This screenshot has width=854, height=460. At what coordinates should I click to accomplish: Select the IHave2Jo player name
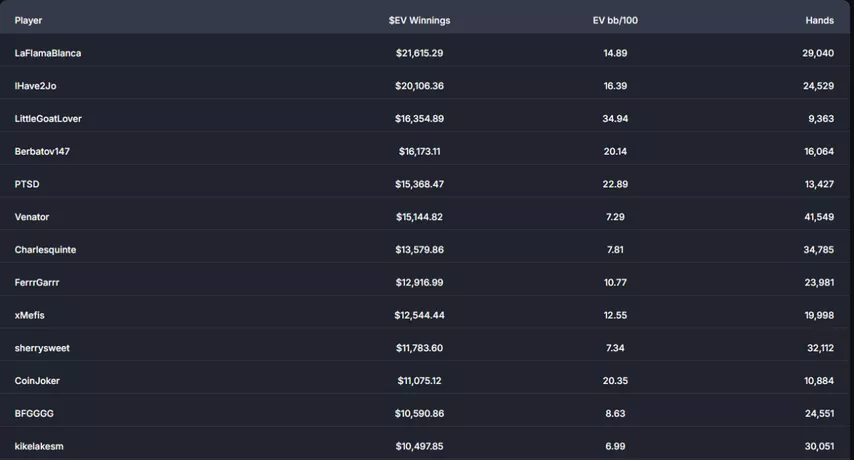[35, 86]
